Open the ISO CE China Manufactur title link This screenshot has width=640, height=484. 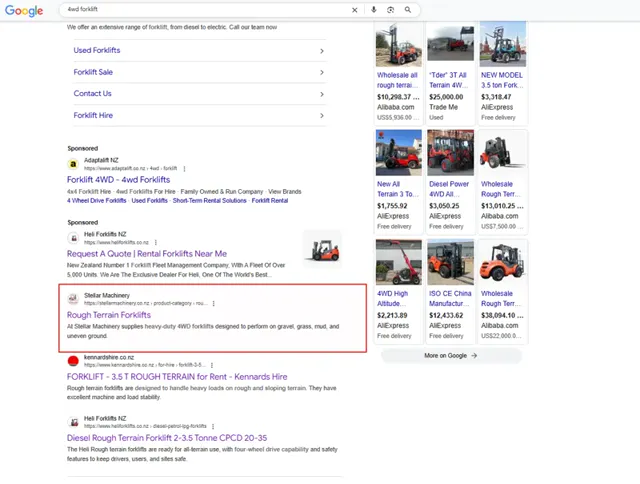[450, 298]
